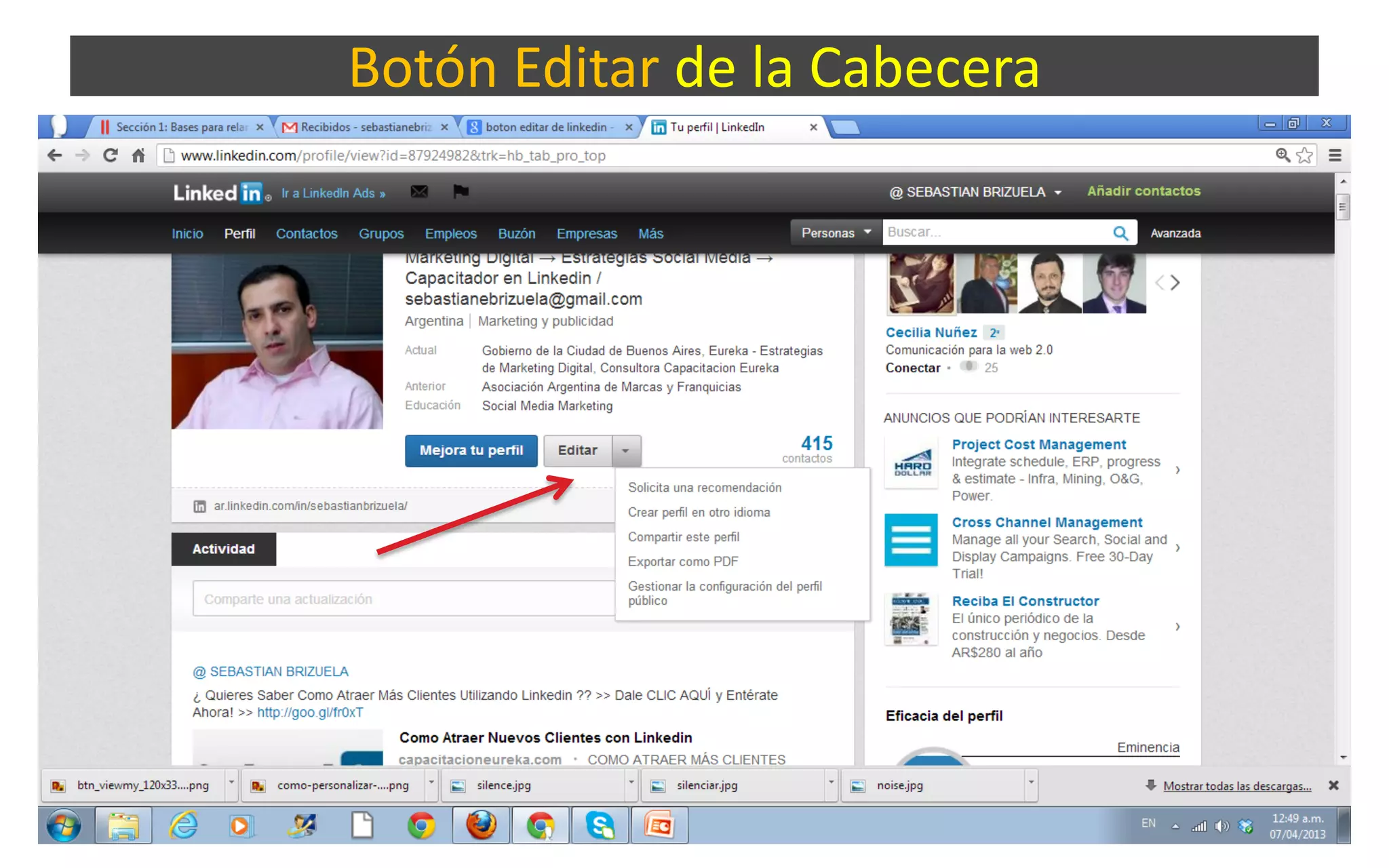This screenshot has height=868, width=1389.
Task: Open Chrome menu hamburger icon
Action: (1335, 155)
